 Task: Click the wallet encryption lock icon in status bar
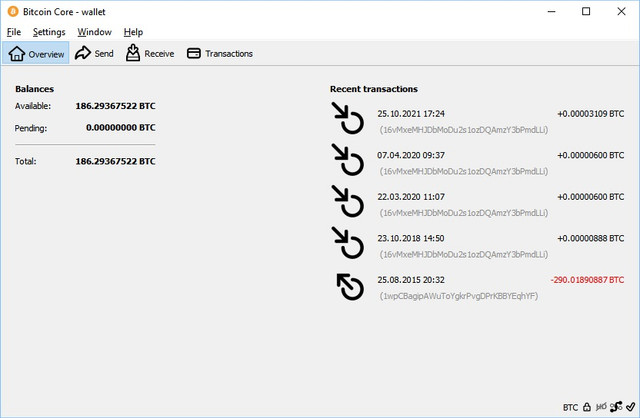(x=587, y=407)
